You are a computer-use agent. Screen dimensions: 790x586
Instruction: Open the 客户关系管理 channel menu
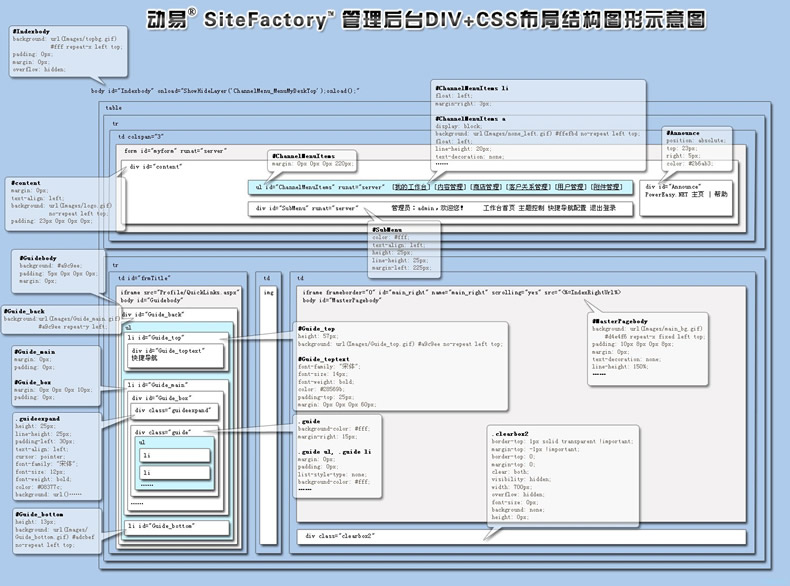click(528, 187)
